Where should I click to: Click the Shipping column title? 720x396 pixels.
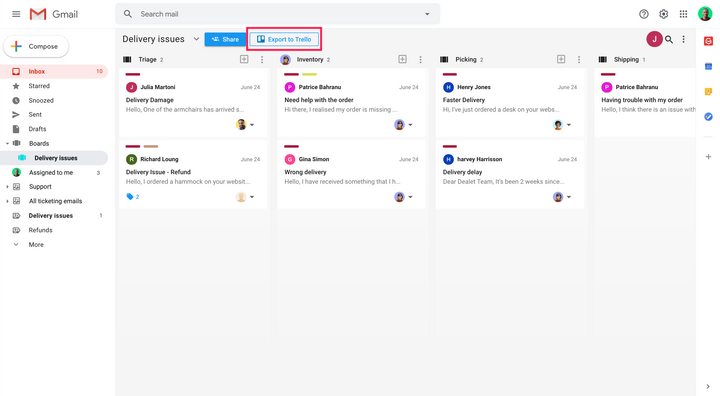click(626, 60)
